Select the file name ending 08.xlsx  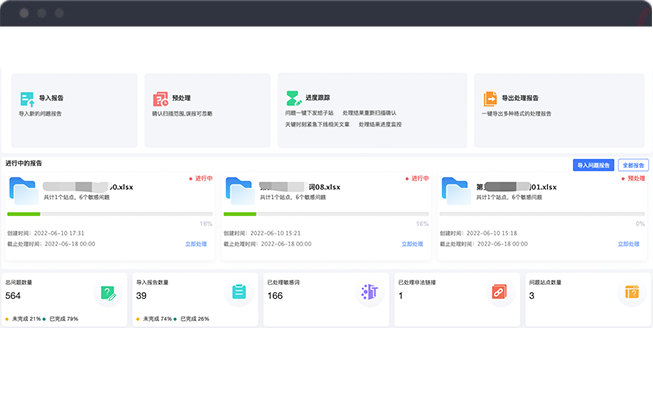click(x=300, y=187)
